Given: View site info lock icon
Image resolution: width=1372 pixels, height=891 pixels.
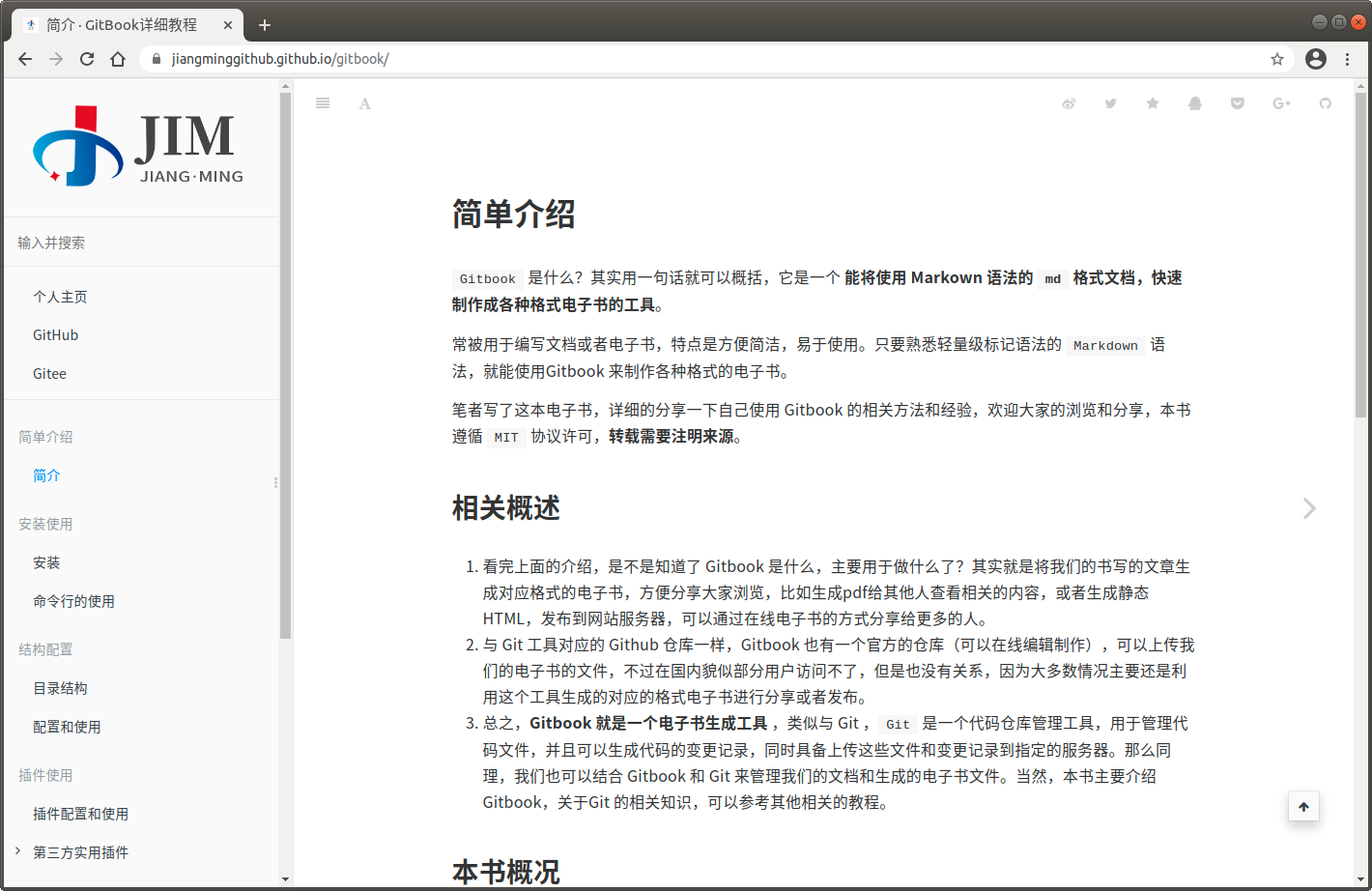Looking at the screenshot, I should (157, 59).
